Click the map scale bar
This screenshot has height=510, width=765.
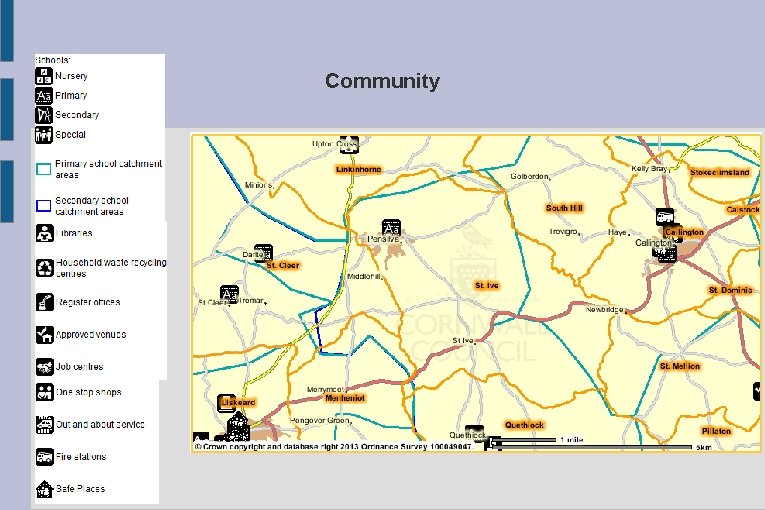tap(592, 443)
